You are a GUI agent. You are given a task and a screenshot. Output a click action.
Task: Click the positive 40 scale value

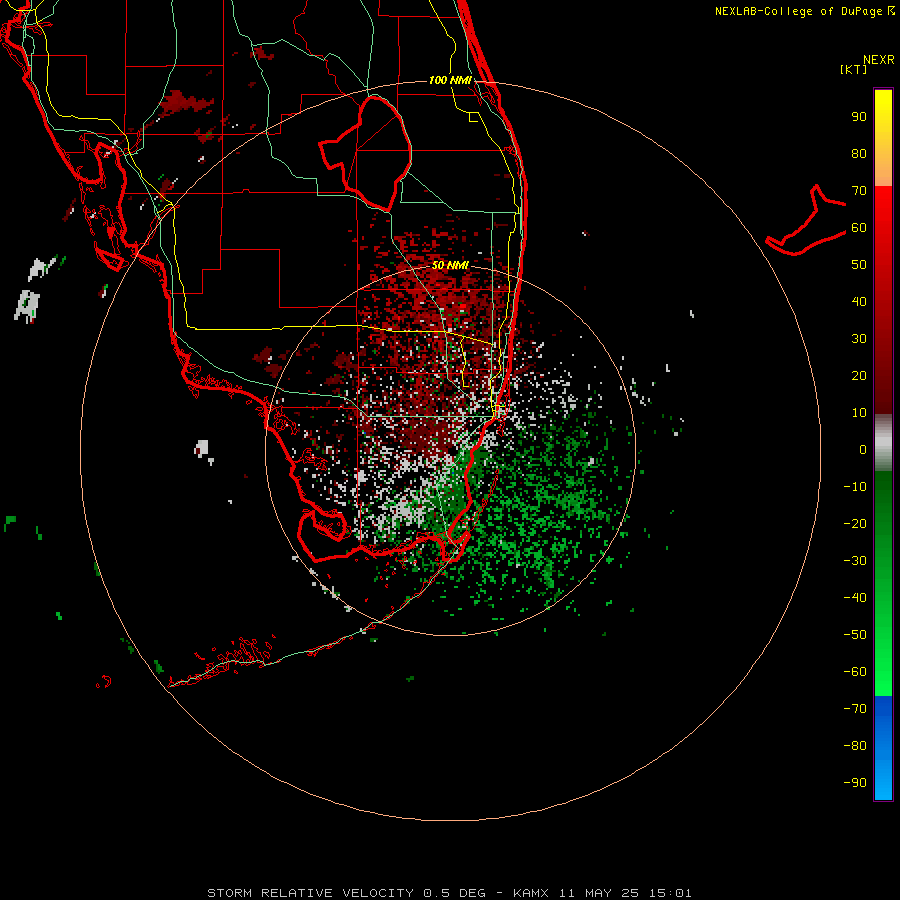[859, 302]
